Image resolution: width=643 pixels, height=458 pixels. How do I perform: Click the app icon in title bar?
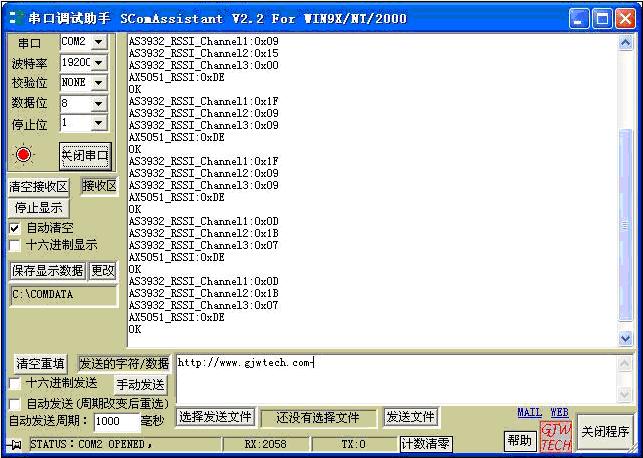coord(14,18)
